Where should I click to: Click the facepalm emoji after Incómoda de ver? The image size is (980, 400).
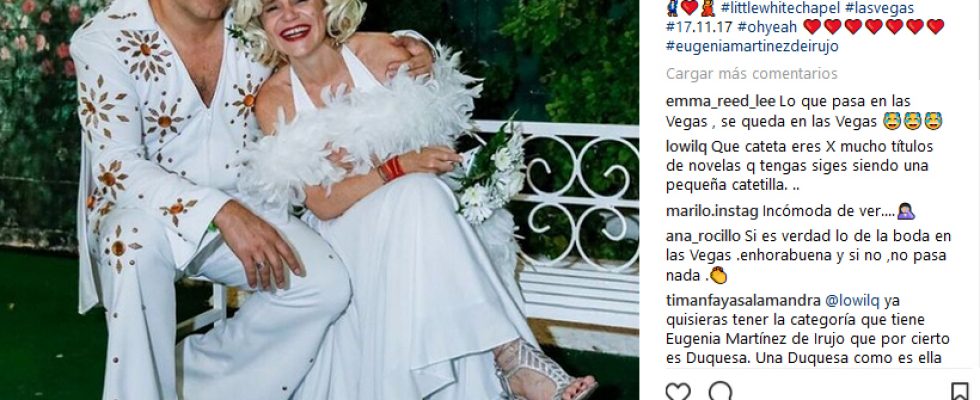tap(906, 212)
